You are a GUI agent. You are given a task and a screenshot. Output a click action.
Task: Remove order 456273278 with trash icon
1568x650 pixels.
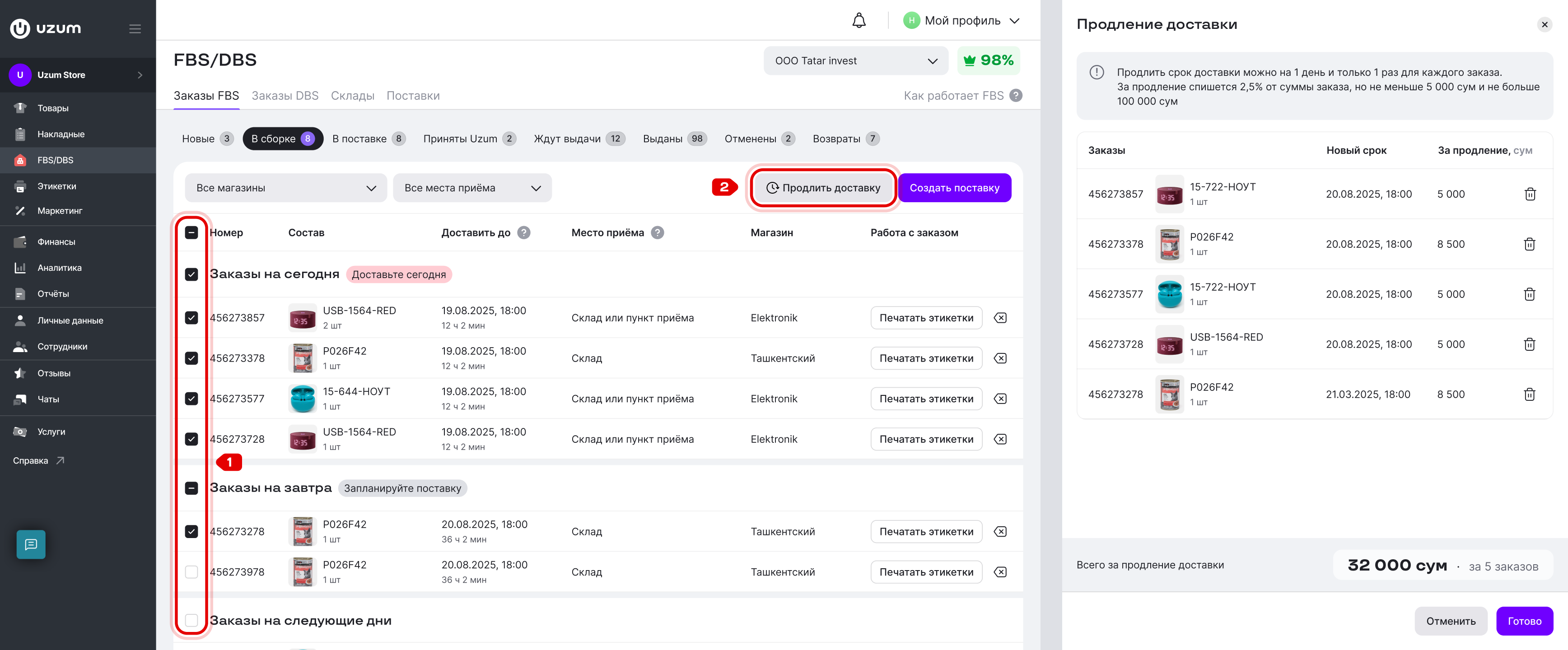[1530, 394]
